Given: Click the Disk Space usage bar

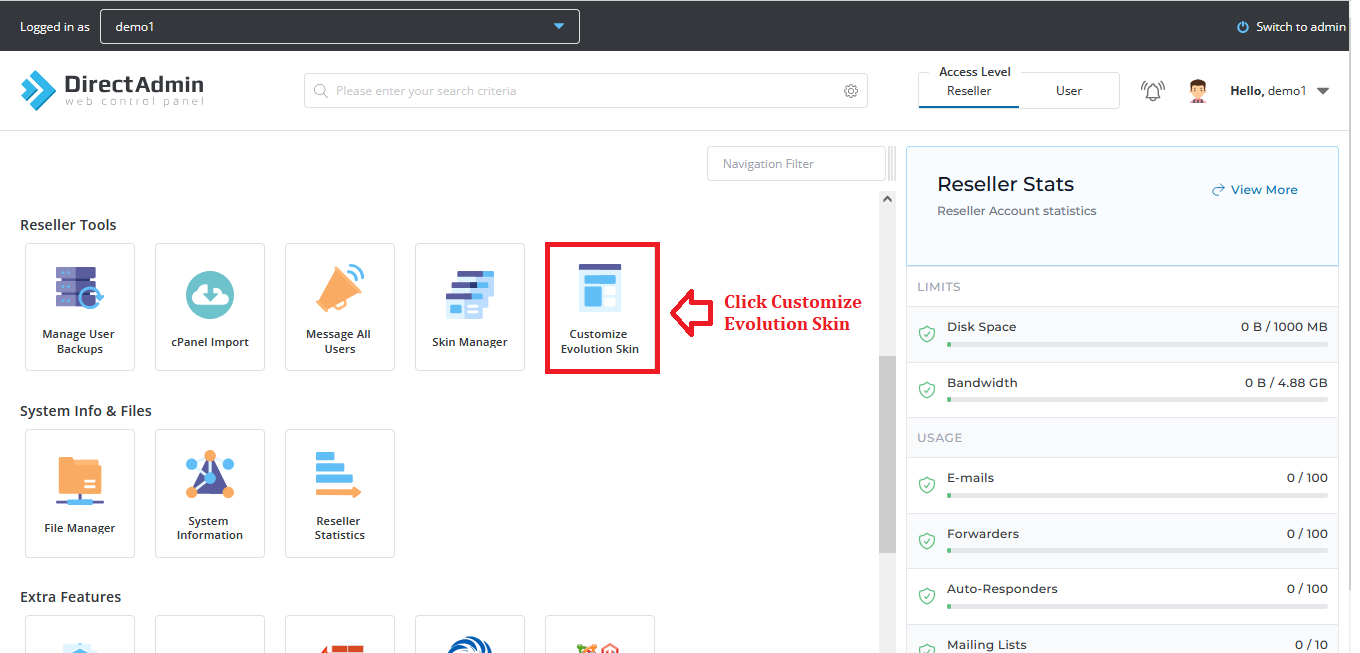Looking at the screenshot, I should tap(1137, 344).
